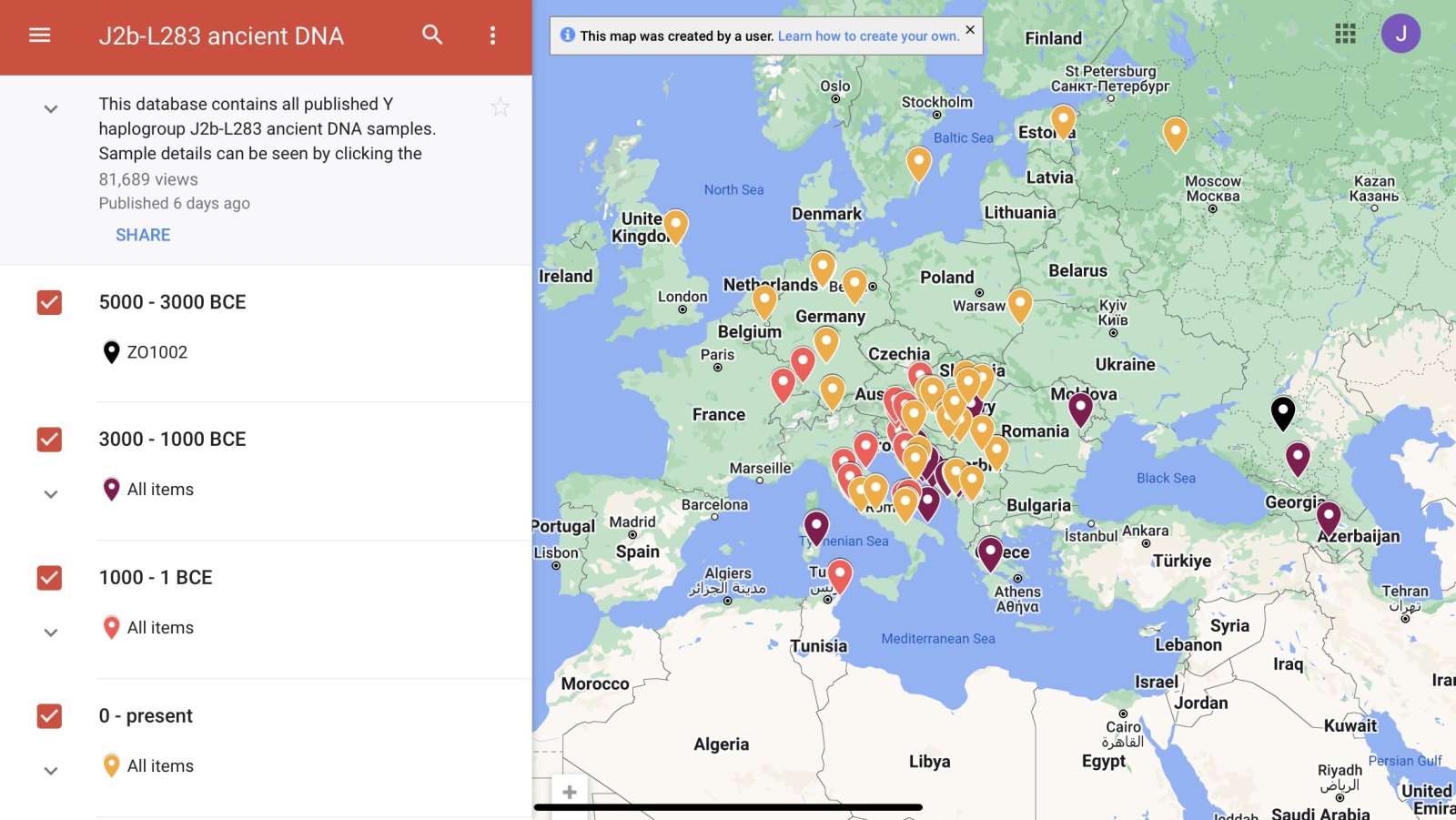Image resolution: width=1456 pixels, height=820 pixels.
Task: Click the 'Türkiye' country label on map
Action: click(1182, 561)
